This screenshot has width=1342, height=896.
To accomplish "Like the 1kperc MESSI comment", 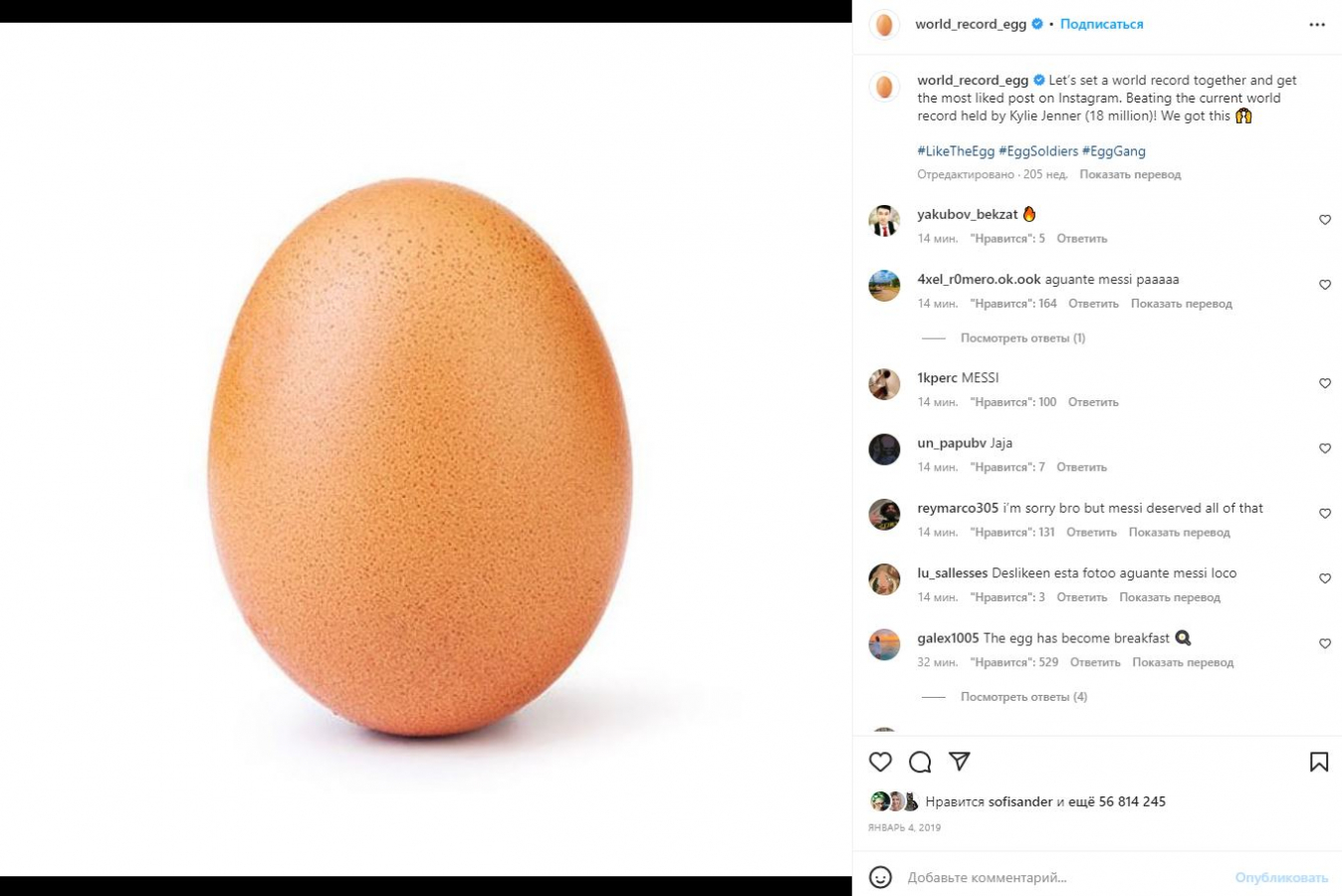I will pos(1325,383).
